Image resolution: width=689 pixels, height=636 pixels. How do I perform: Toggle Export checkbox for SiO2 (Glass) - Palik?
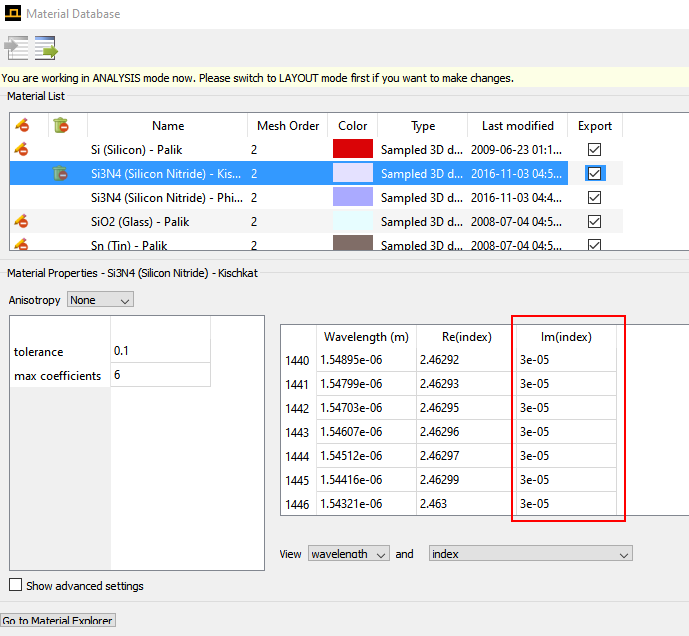pyautogui.click(x=595, y=222)
